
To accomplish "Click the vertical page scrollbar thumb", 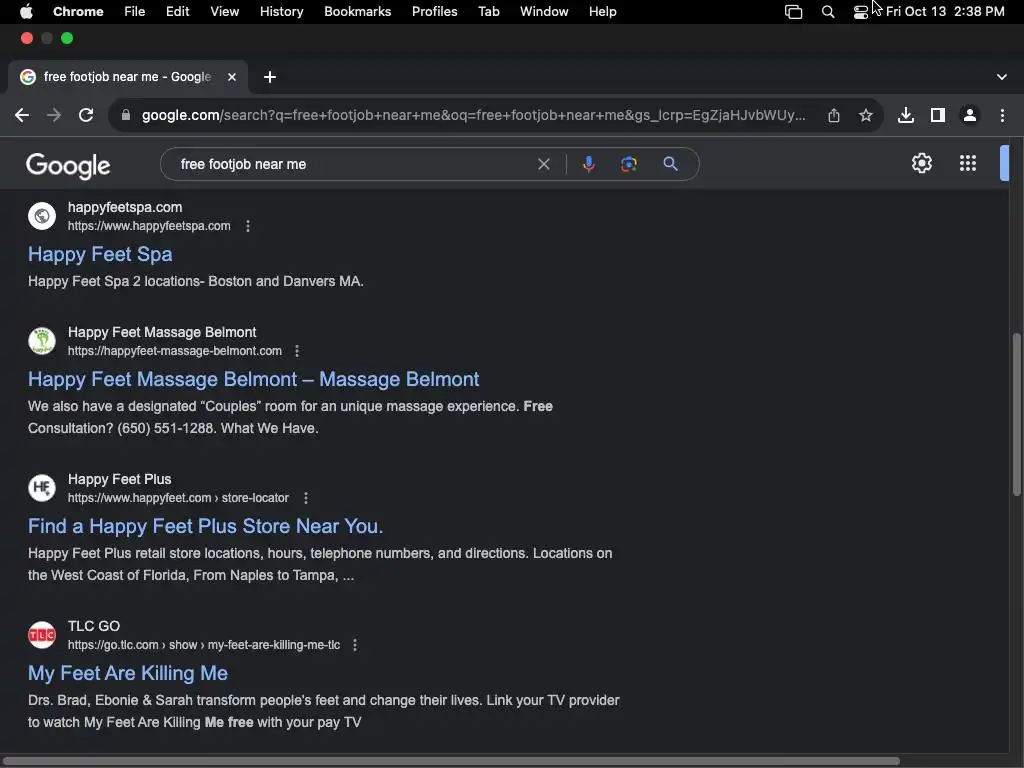I will tap(1016, 414).
